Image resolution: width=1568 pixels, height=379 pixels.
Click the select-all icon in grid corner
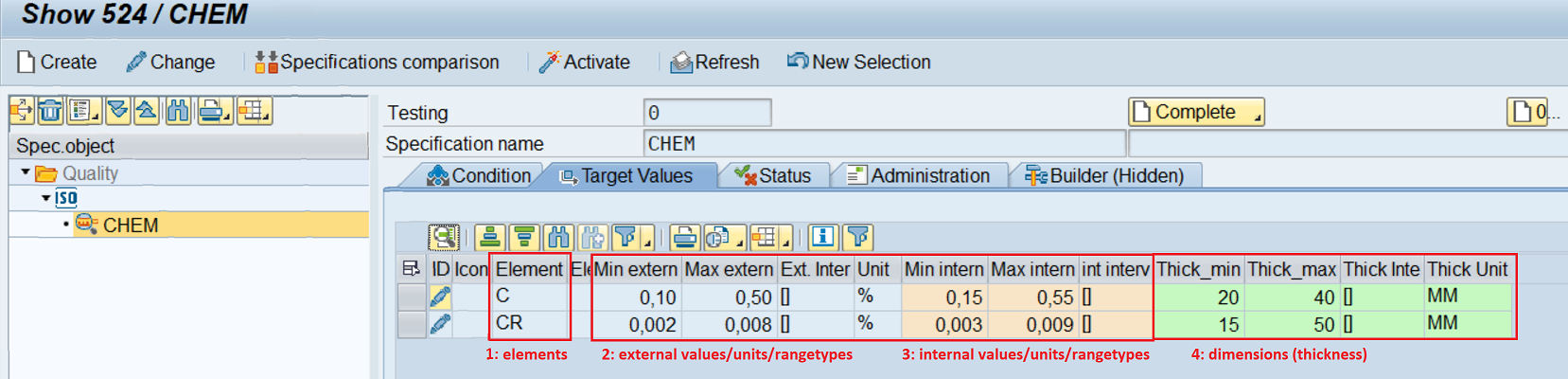pos(411,269)
